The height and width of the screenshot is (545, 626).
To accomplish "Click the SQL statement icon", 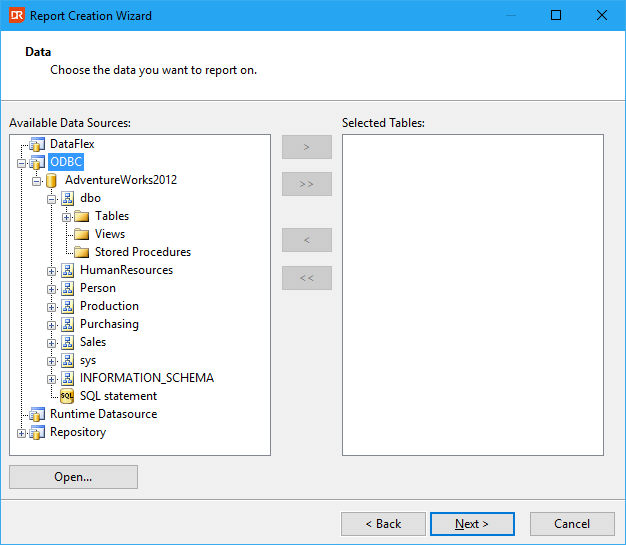I will (67, 396).
